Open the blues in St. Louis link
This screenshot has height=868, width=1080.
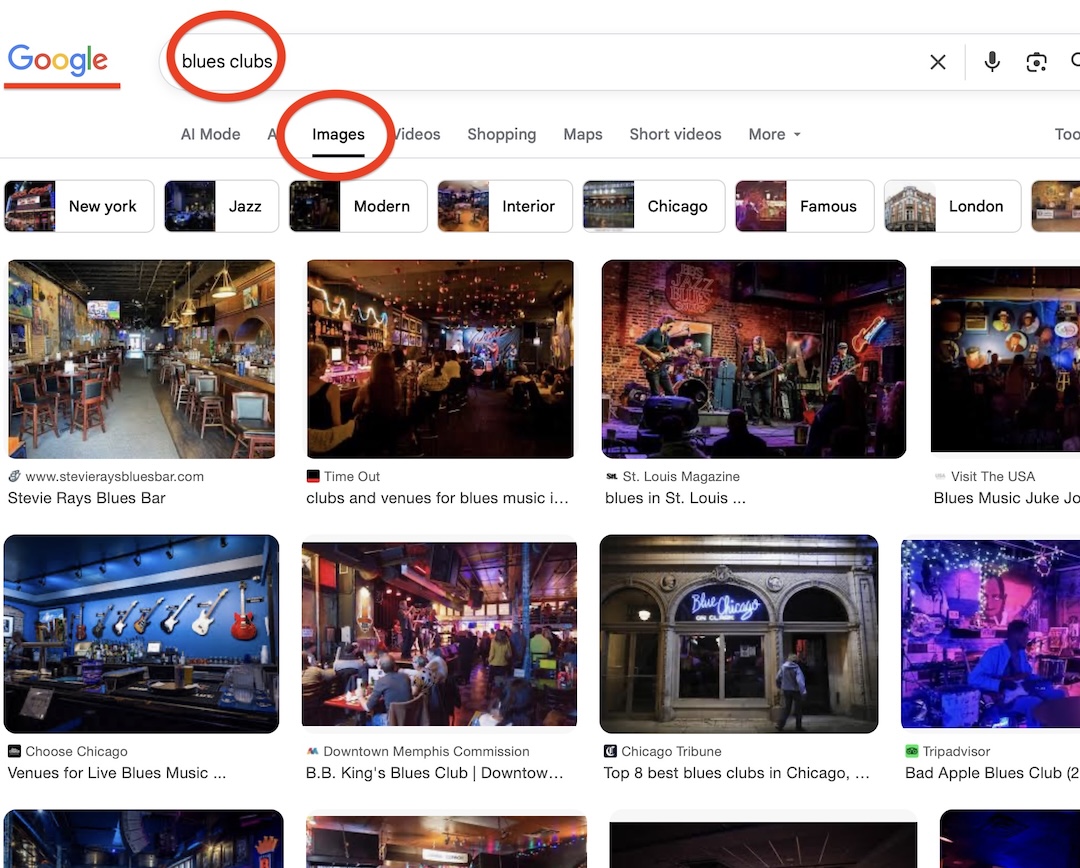(x=676, y=498)
